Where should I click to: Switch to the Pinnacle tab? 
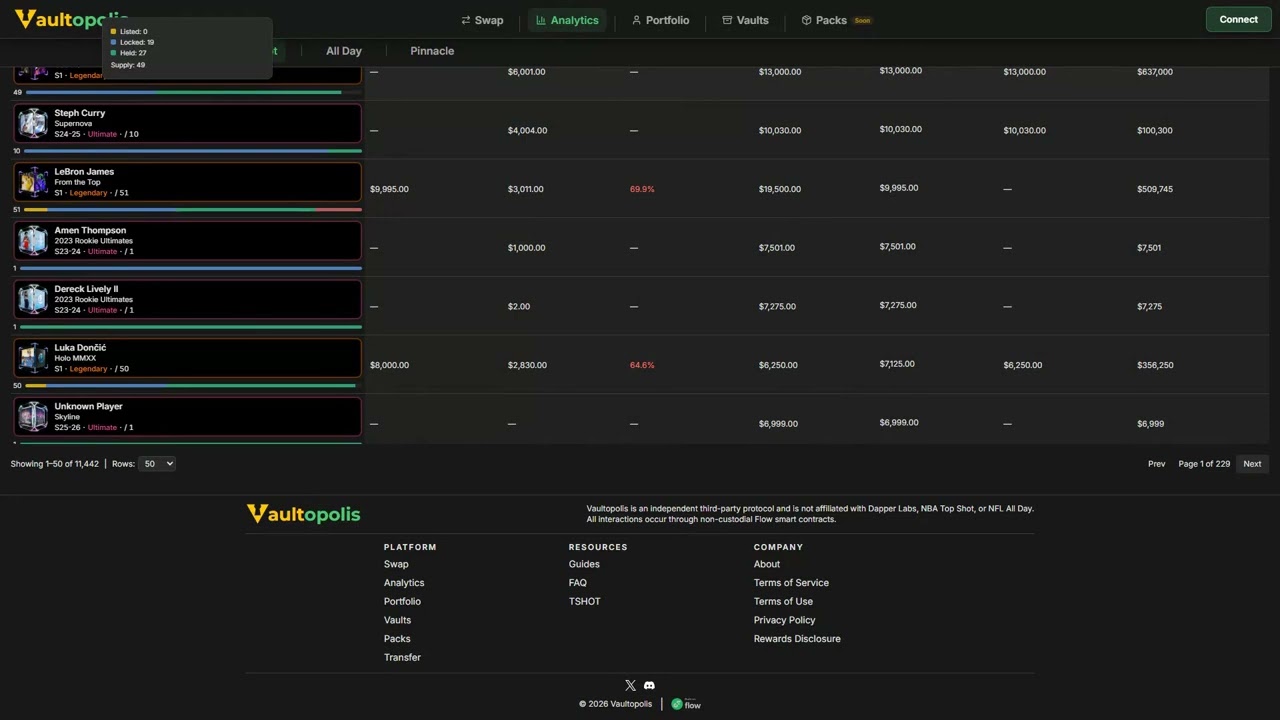point(432,51)
